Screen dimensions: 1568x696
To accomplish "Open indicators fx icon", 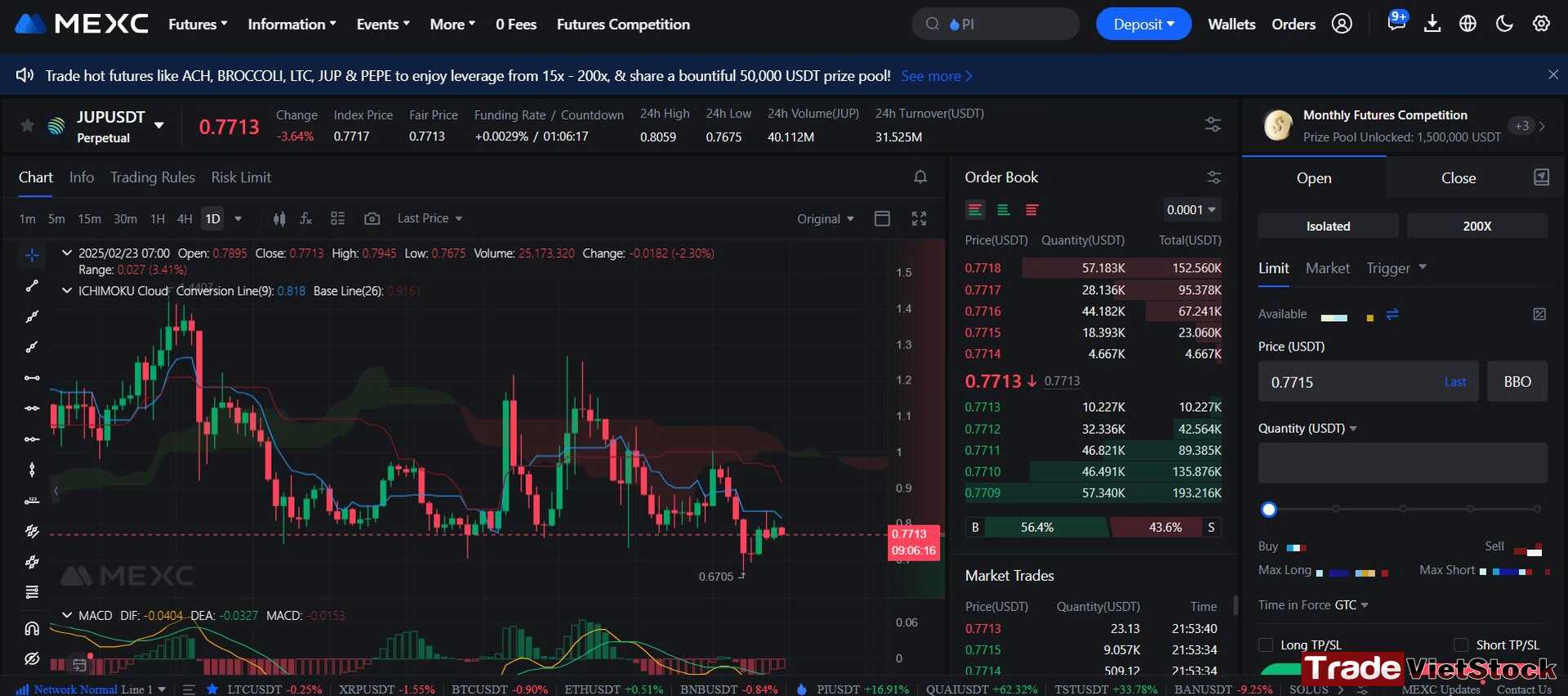I will pos(306,218).
